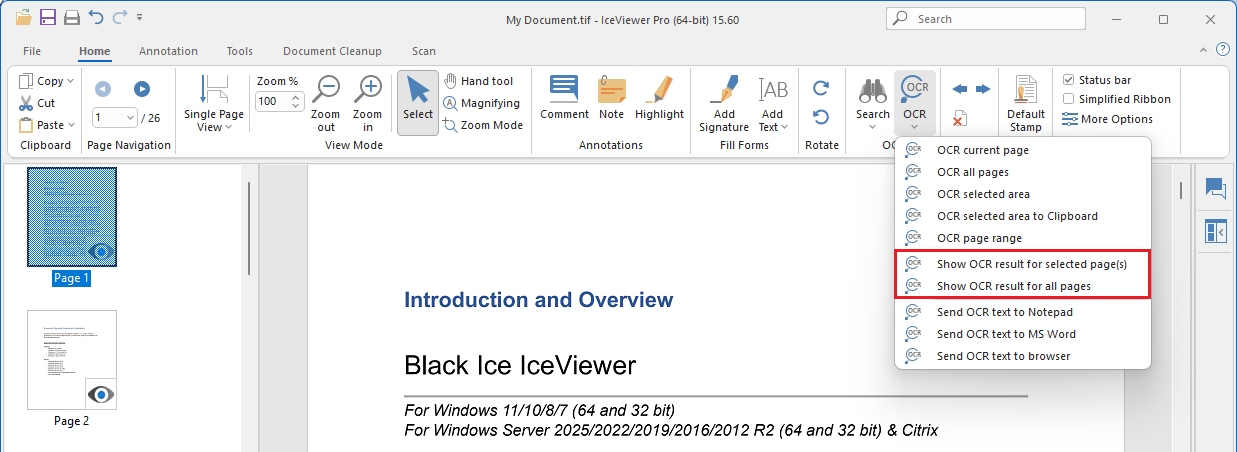
Task: Show OCR result for selected page(s)
Action: pos(1022,264)
